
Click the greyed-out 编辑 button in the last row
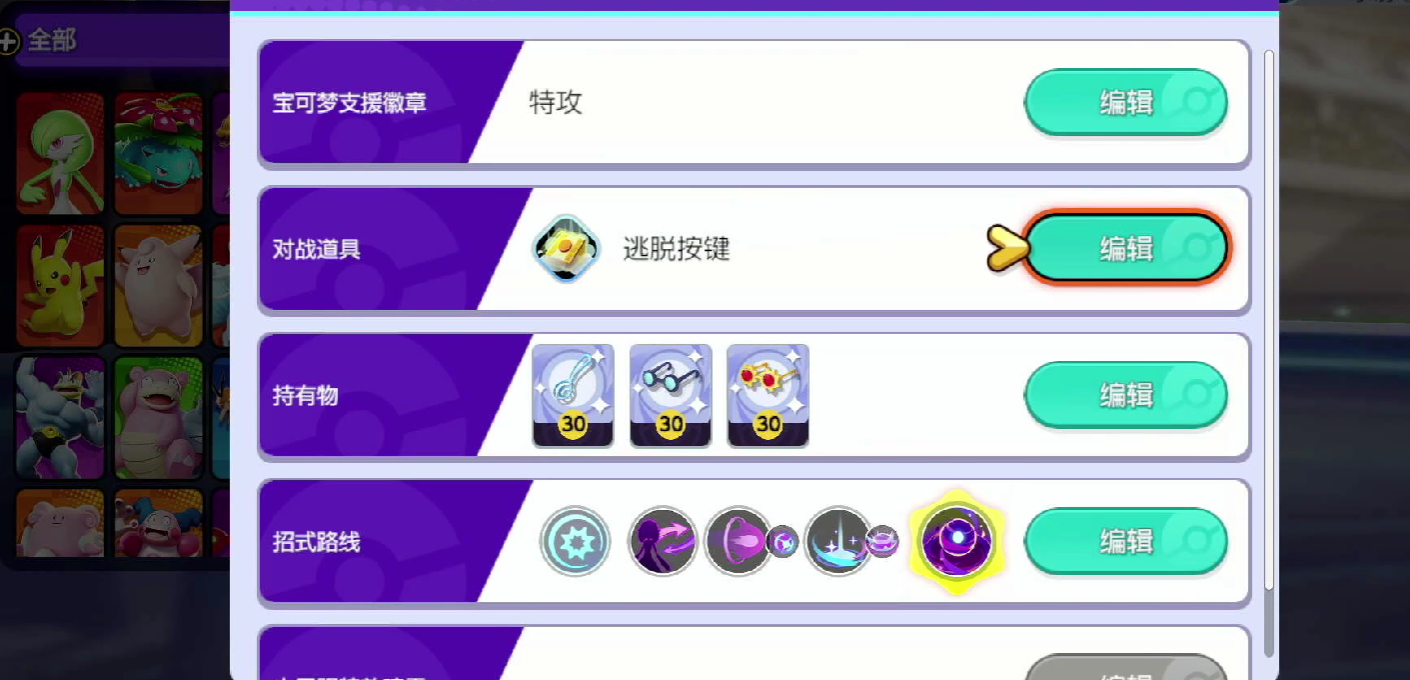1126,667
